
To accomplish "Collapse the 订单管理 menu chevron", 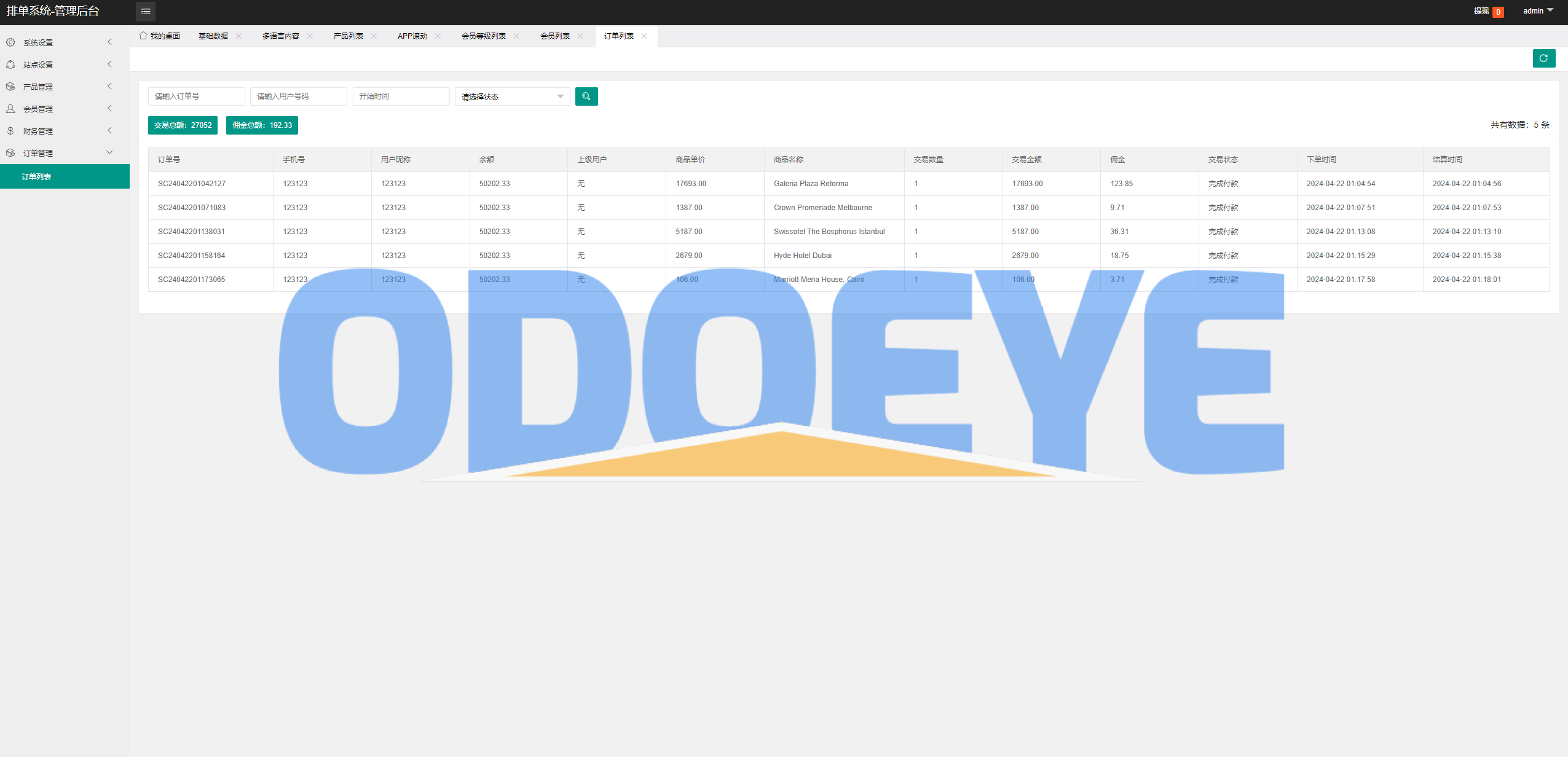I will point(110,152).
